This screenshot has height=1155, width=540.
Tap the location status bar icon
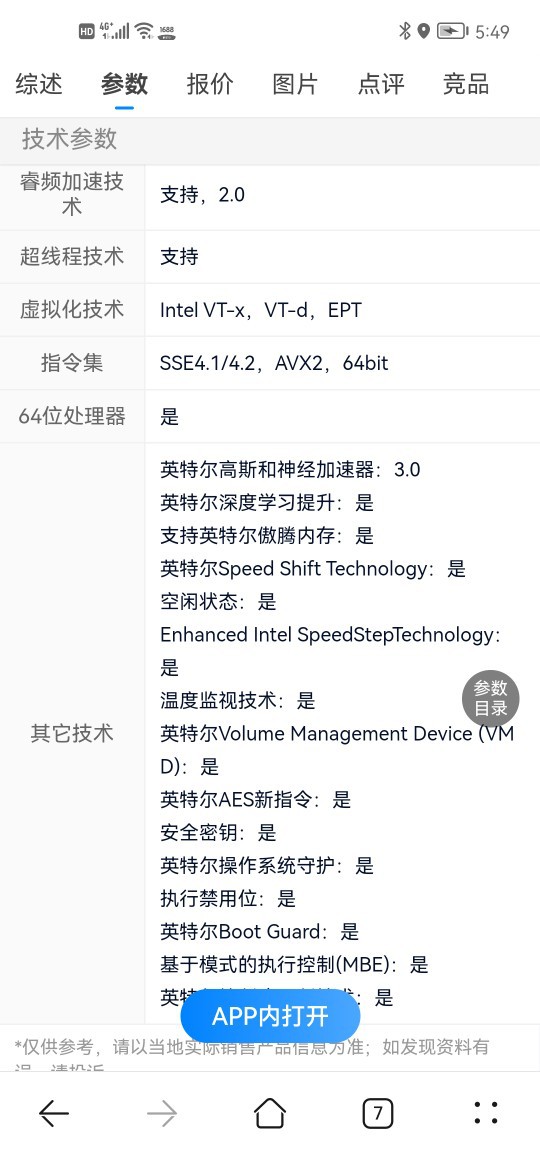423,31
